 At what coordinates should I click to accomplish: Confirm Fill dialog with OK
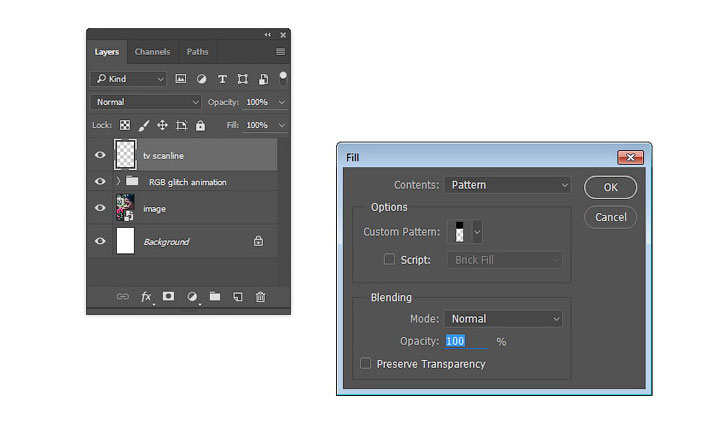610,187
